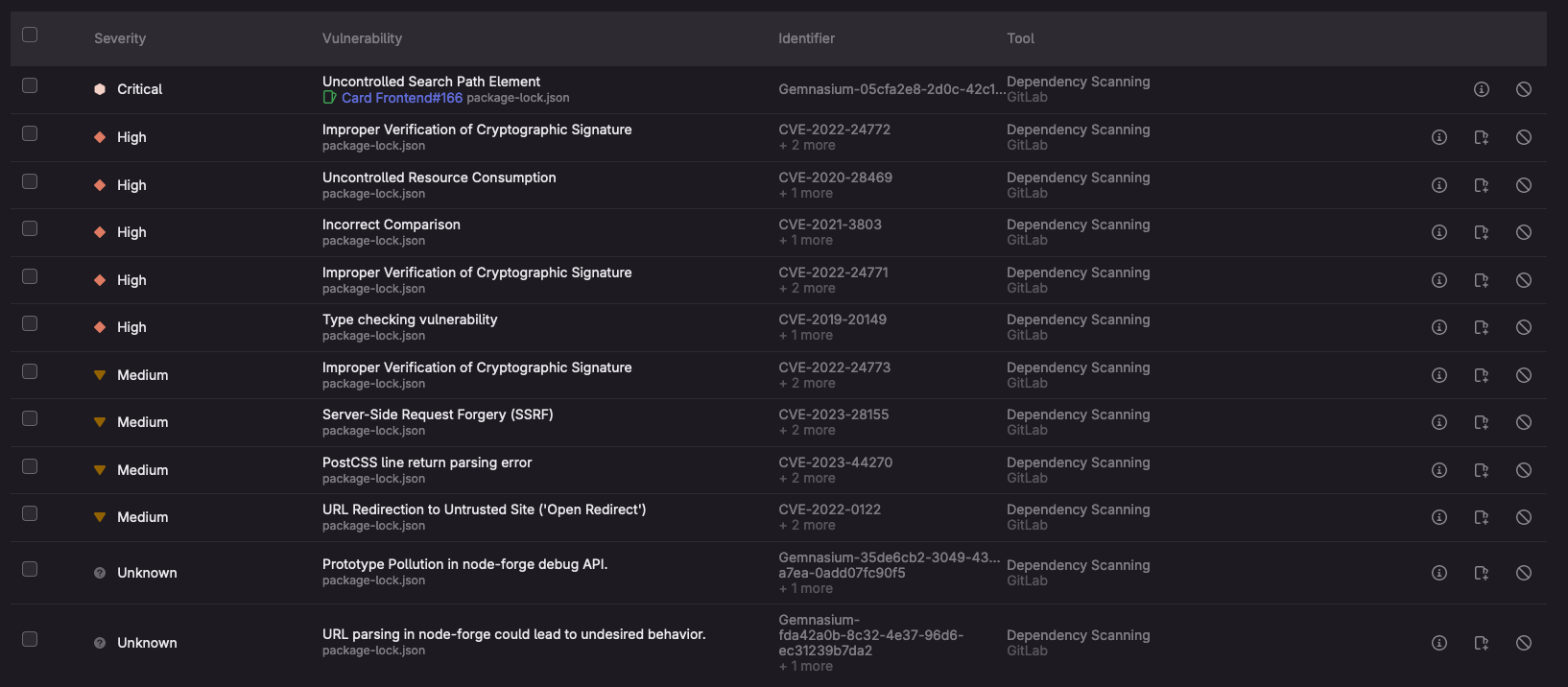This screenshot has height=687, width=1568.
Task: Open the Card Frontend#166 issue link
Action: (401, 98)
